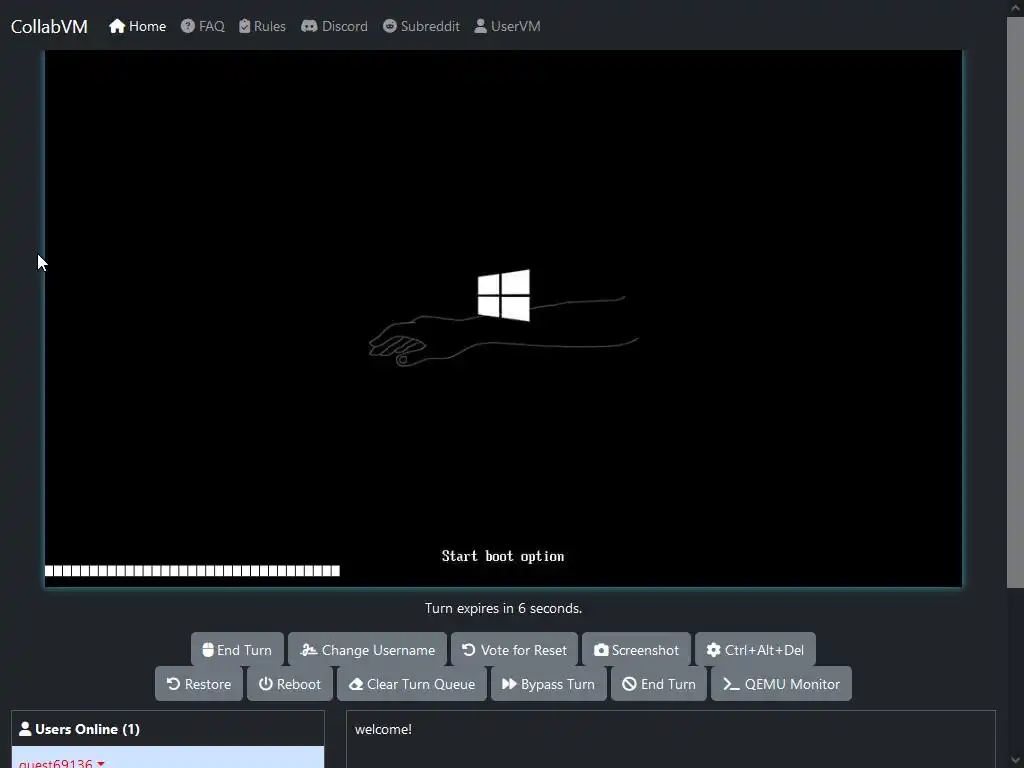Open the UserVM page
1024x768 pixels.
click(507, 26)
